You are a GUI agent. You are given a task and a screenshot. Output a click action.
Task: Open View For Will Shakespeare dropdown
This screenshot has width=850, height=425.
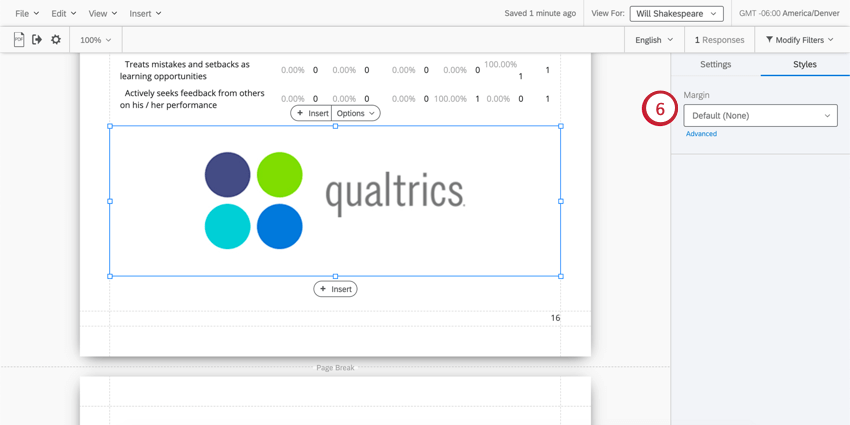click(677, 14)
